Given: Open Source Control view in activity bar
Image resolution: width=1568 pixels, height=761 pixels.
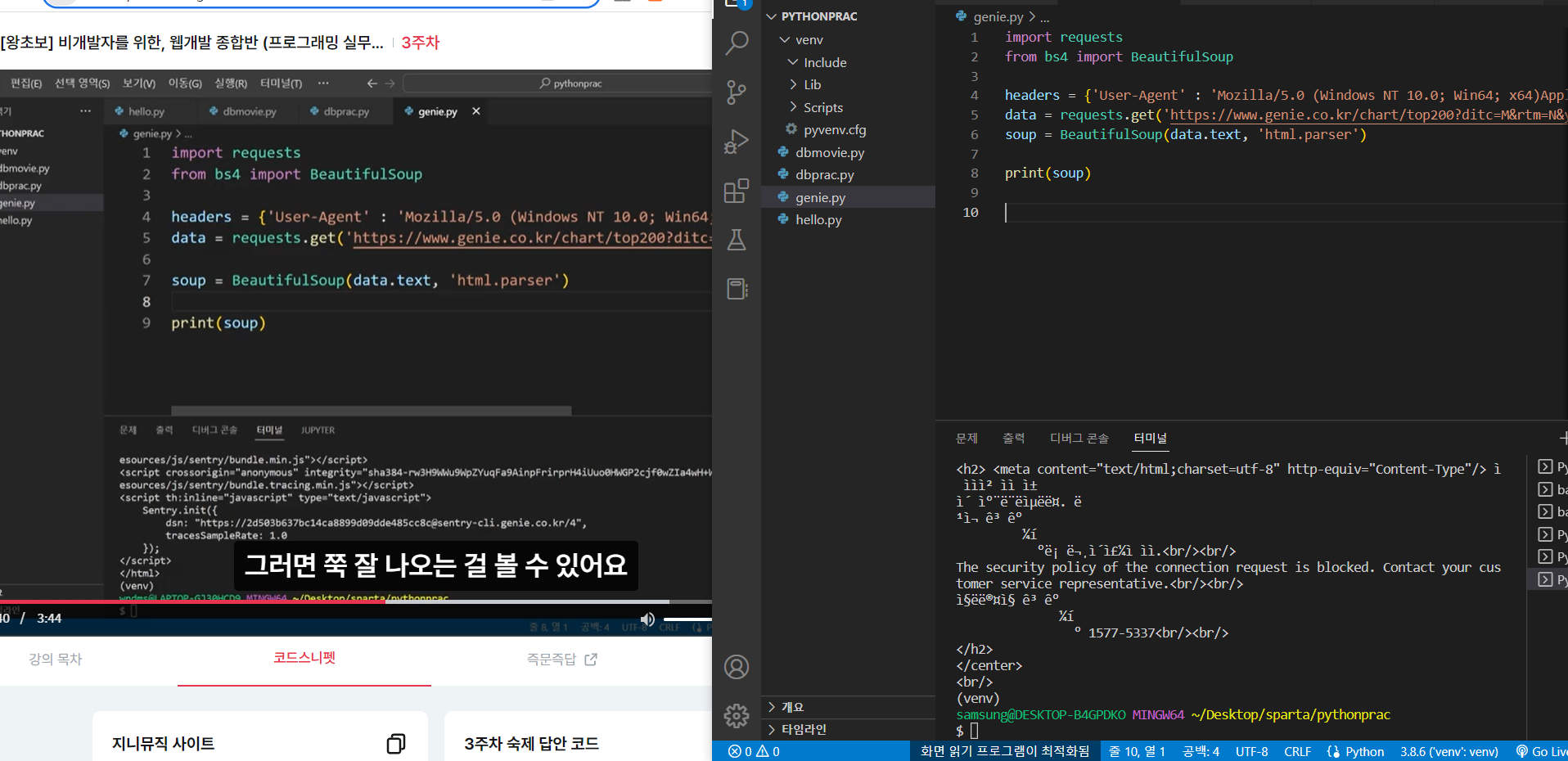Looking at the screenshot, I should pos(737,92).
